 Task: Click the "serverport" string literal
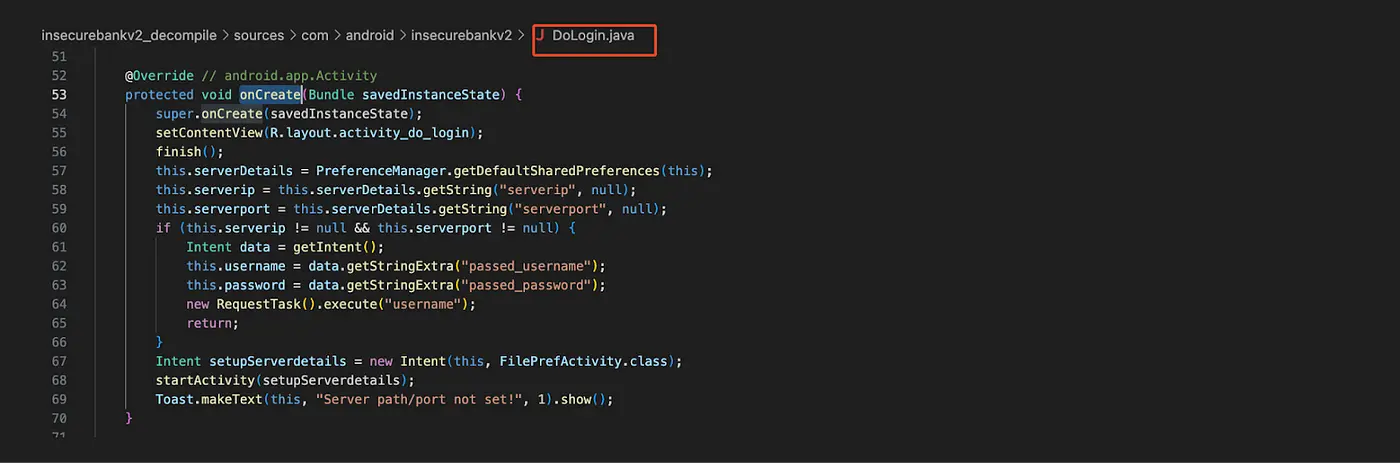pyautogui.click(x=560, y=209)
